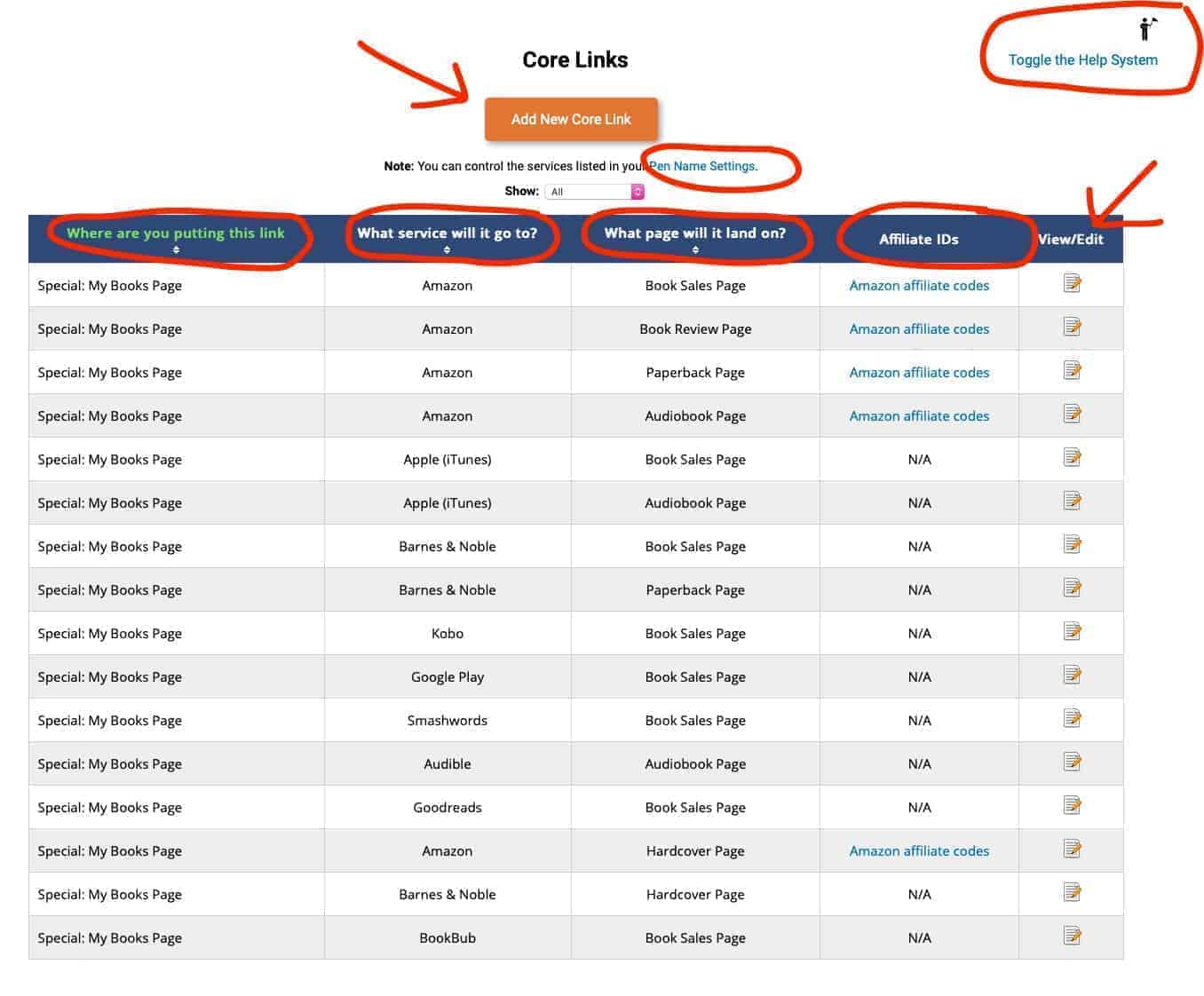Click Paperback Page cell in the Barnes & Noble row
Screen dimensions: 1204x996
tap(695, 590)
